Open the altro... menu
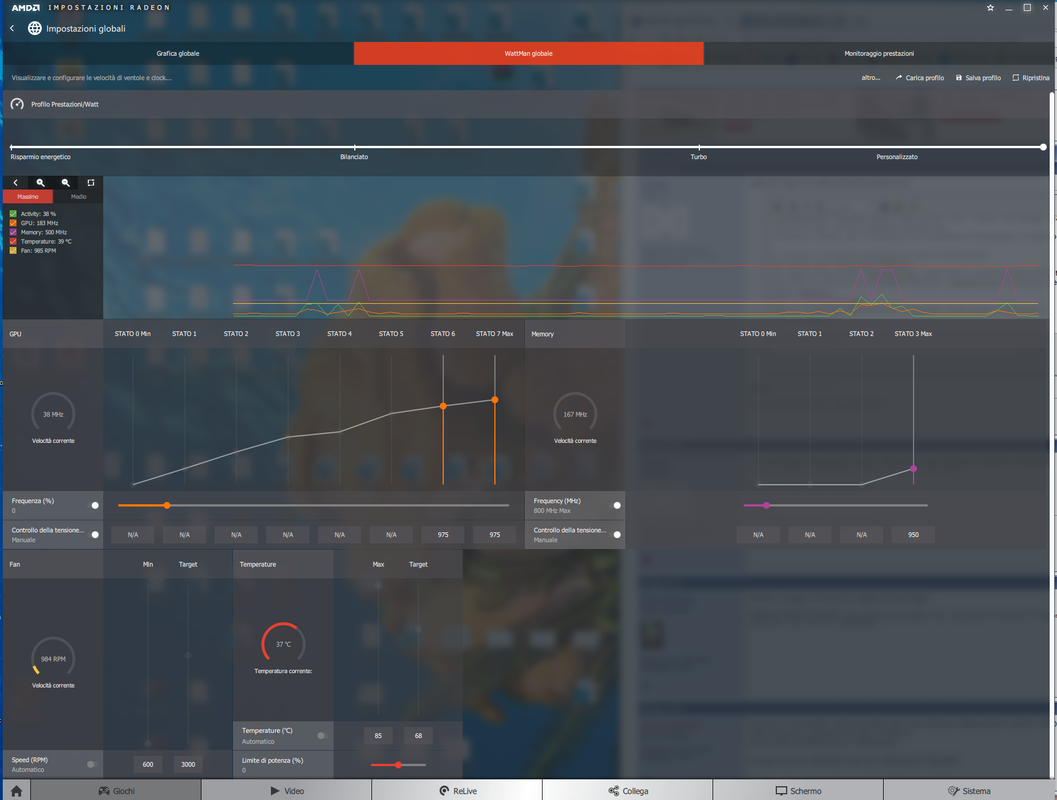Viewport: 1057px width, 800px height. click(870, 78)
